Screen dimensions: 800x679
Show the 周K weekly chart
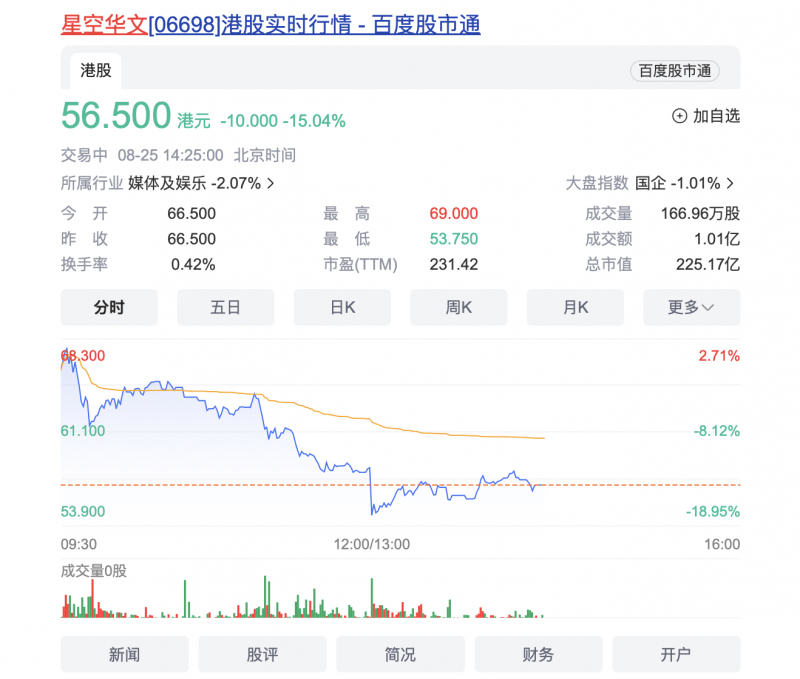458,308
